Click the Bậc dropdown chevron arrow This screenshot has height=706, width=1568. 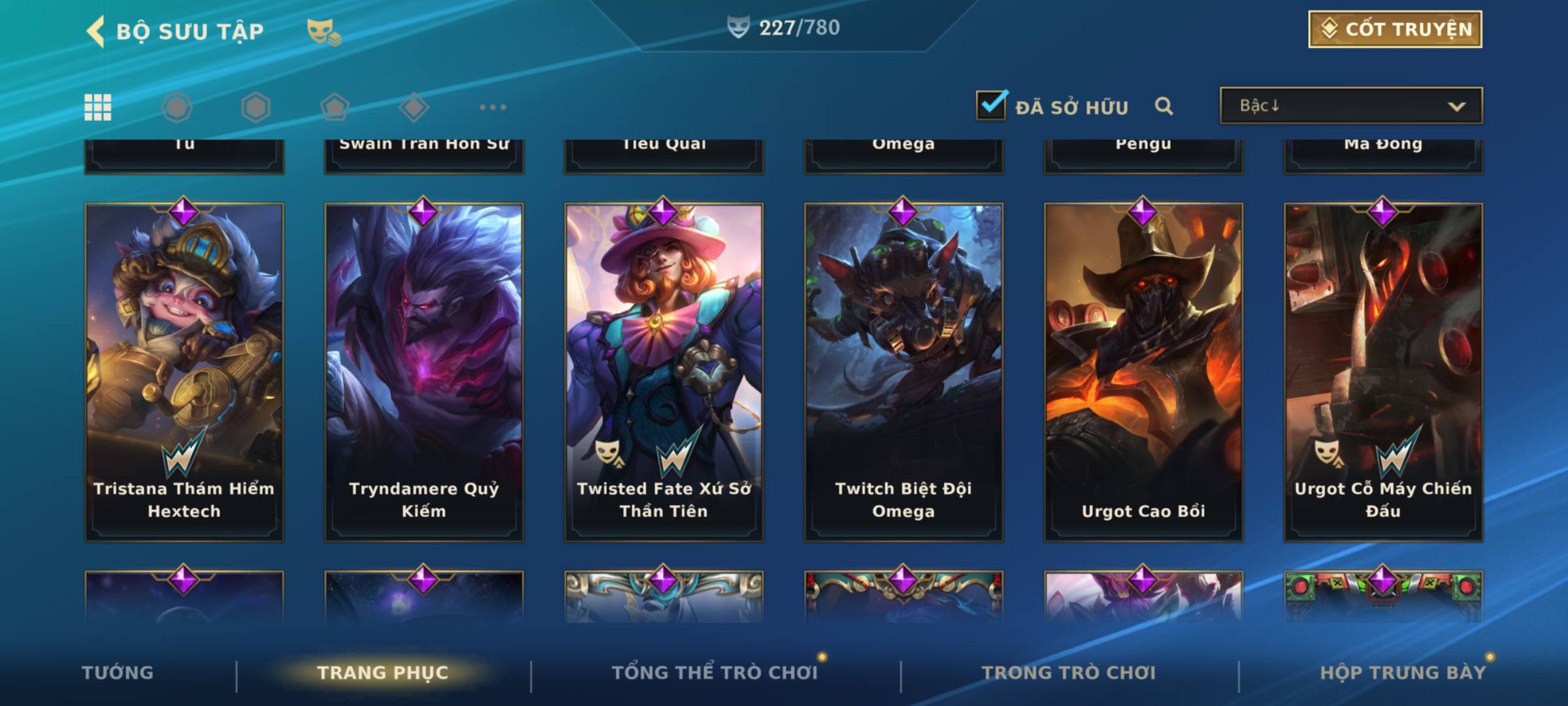1457,107
